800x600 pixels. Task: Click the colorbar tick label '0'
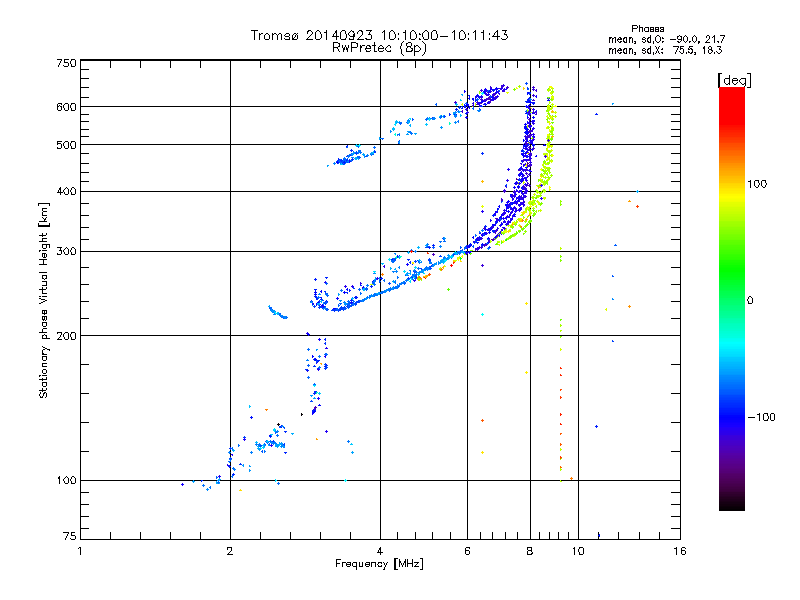click(750, 301)
